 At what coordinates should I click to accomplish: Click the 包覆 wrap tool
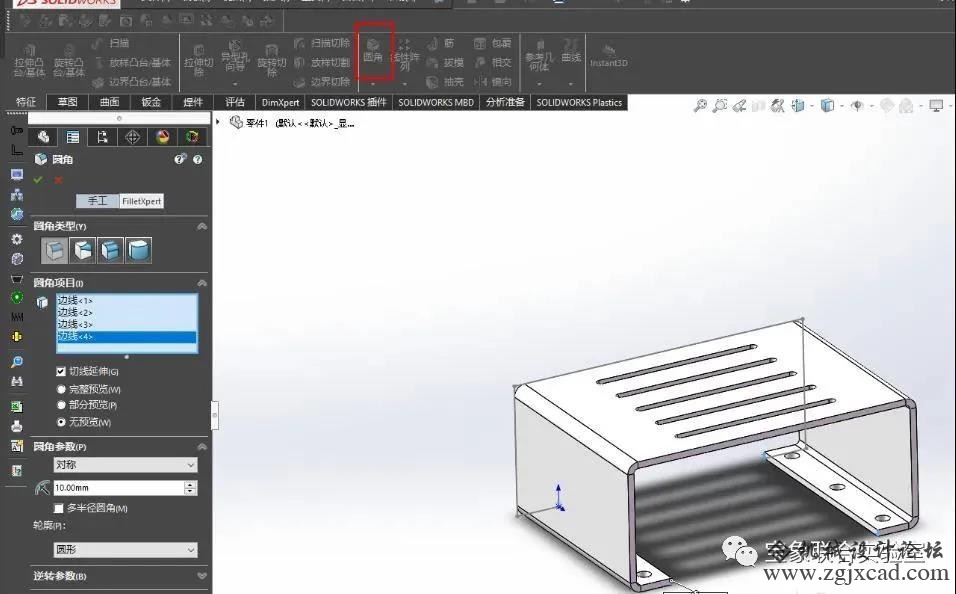tap(493, 43)
